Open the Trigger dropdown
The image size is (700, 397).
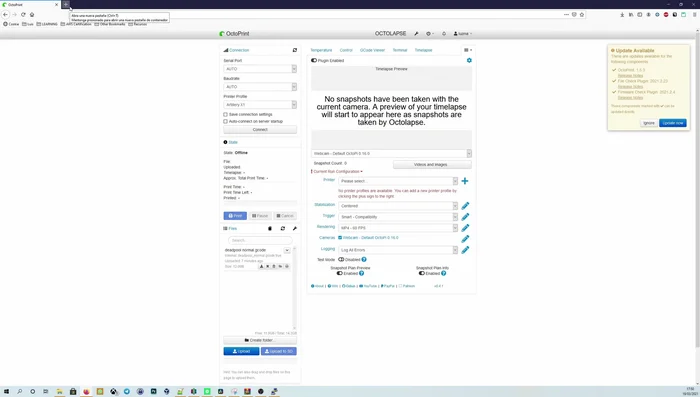[x=398, y=217]
